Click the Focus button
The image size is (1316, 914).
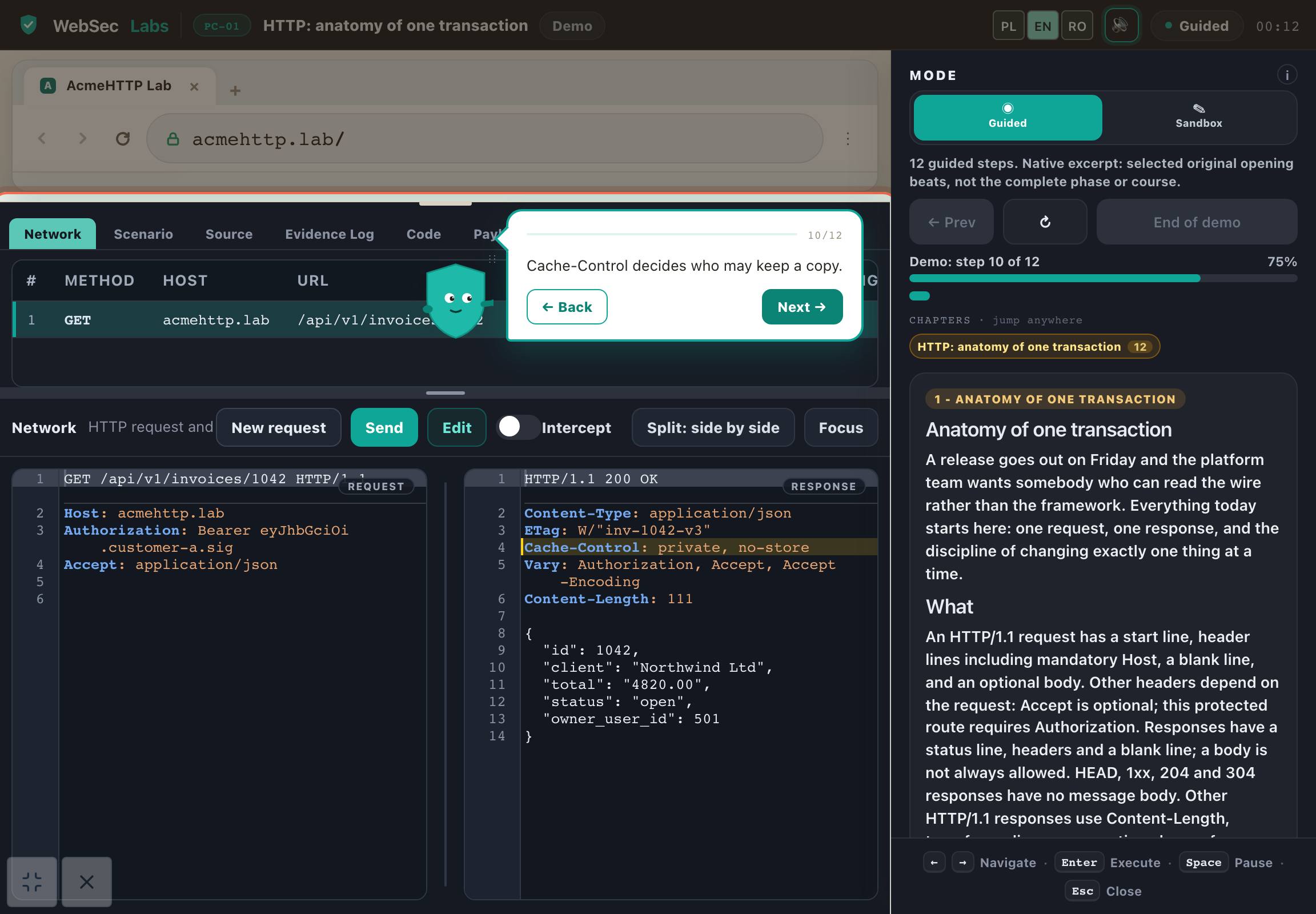tap(841, 427)
